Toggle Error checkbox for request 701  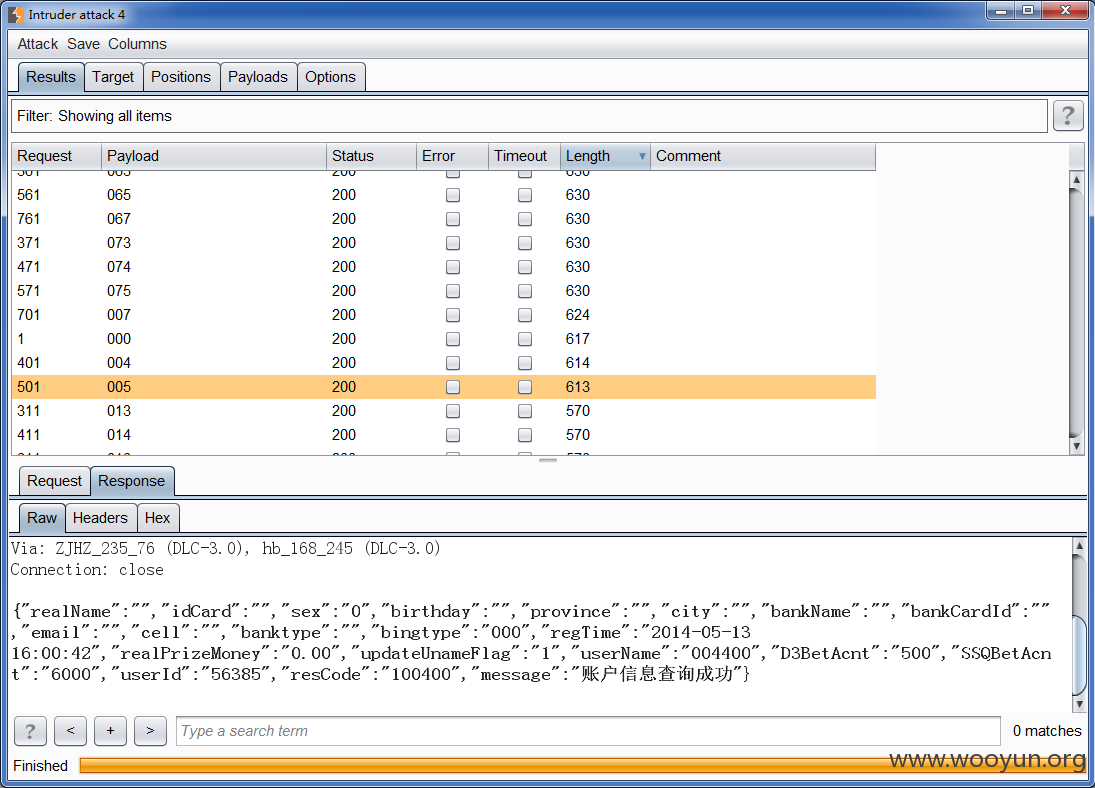click(x=453, y=315)
